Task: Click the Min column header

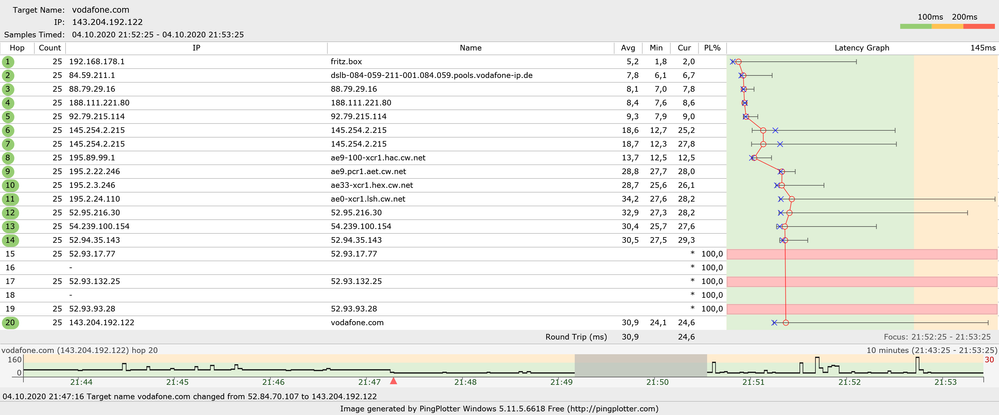Action: pos(656,48)
